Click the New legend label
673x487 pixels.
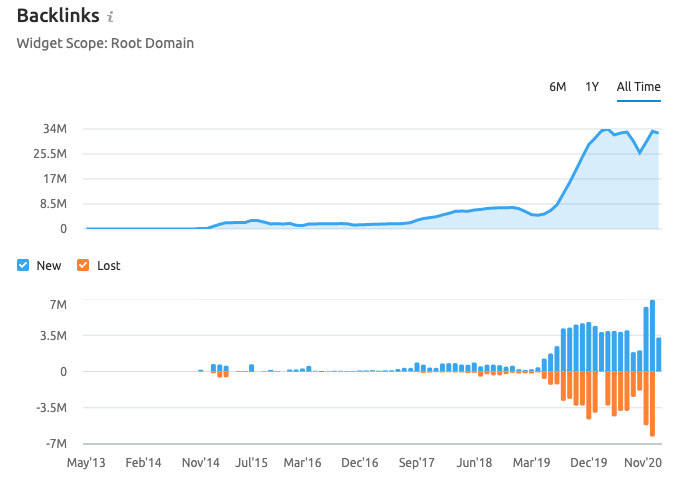coord(49,266)
